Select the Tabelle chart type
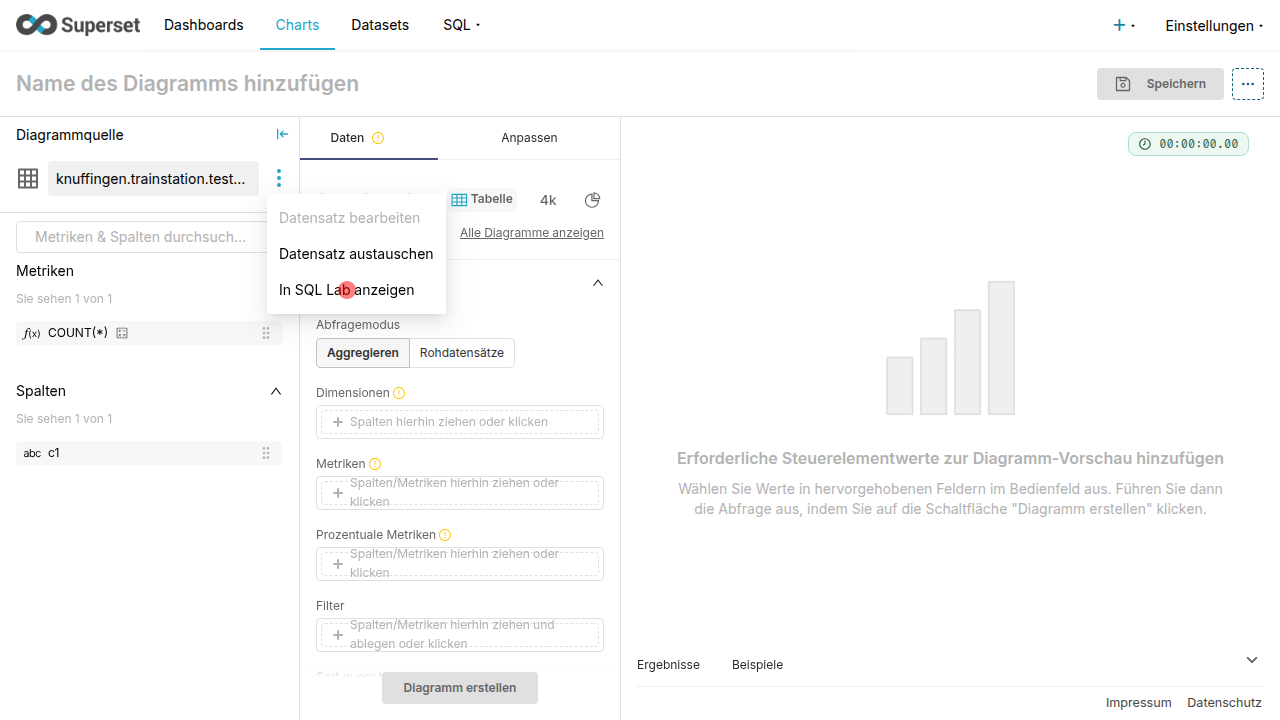This screenshot has height=720, width=1280. 482,199
